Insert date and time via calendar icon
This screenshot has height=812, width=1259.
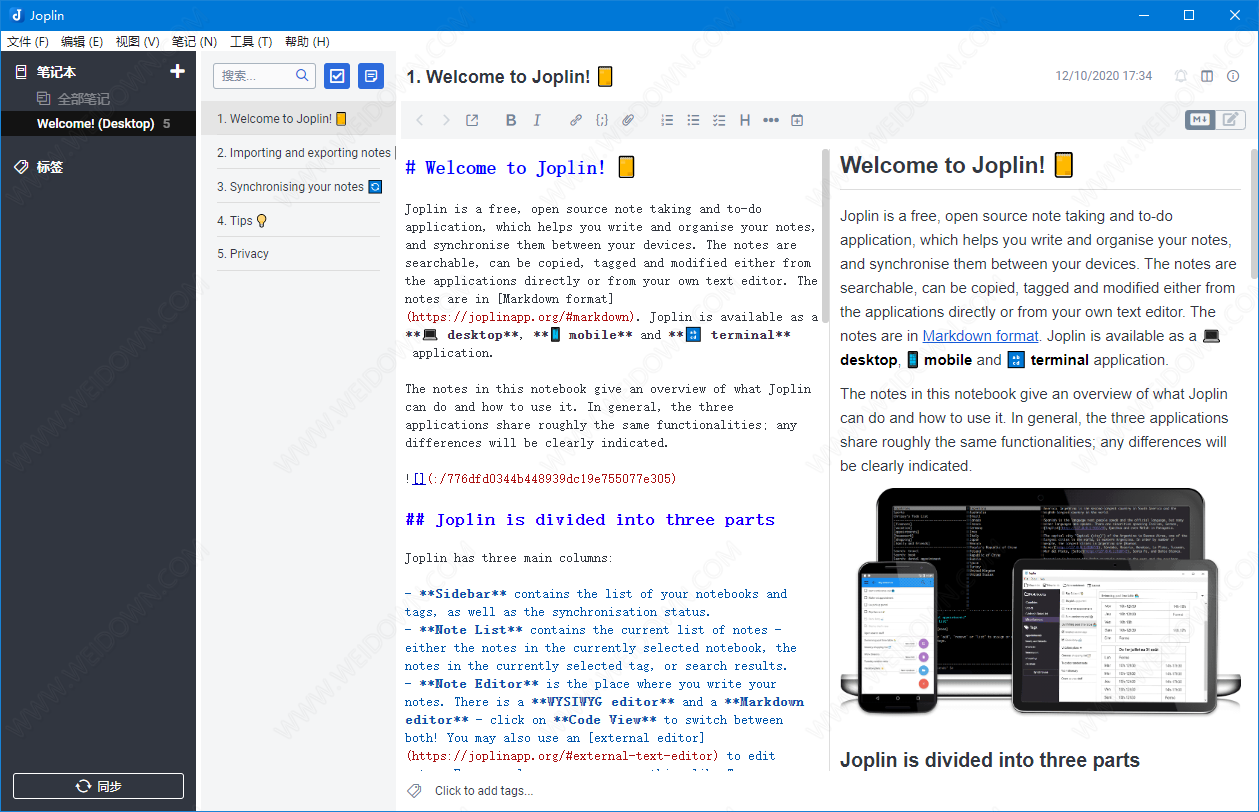[x=797, y=120]
